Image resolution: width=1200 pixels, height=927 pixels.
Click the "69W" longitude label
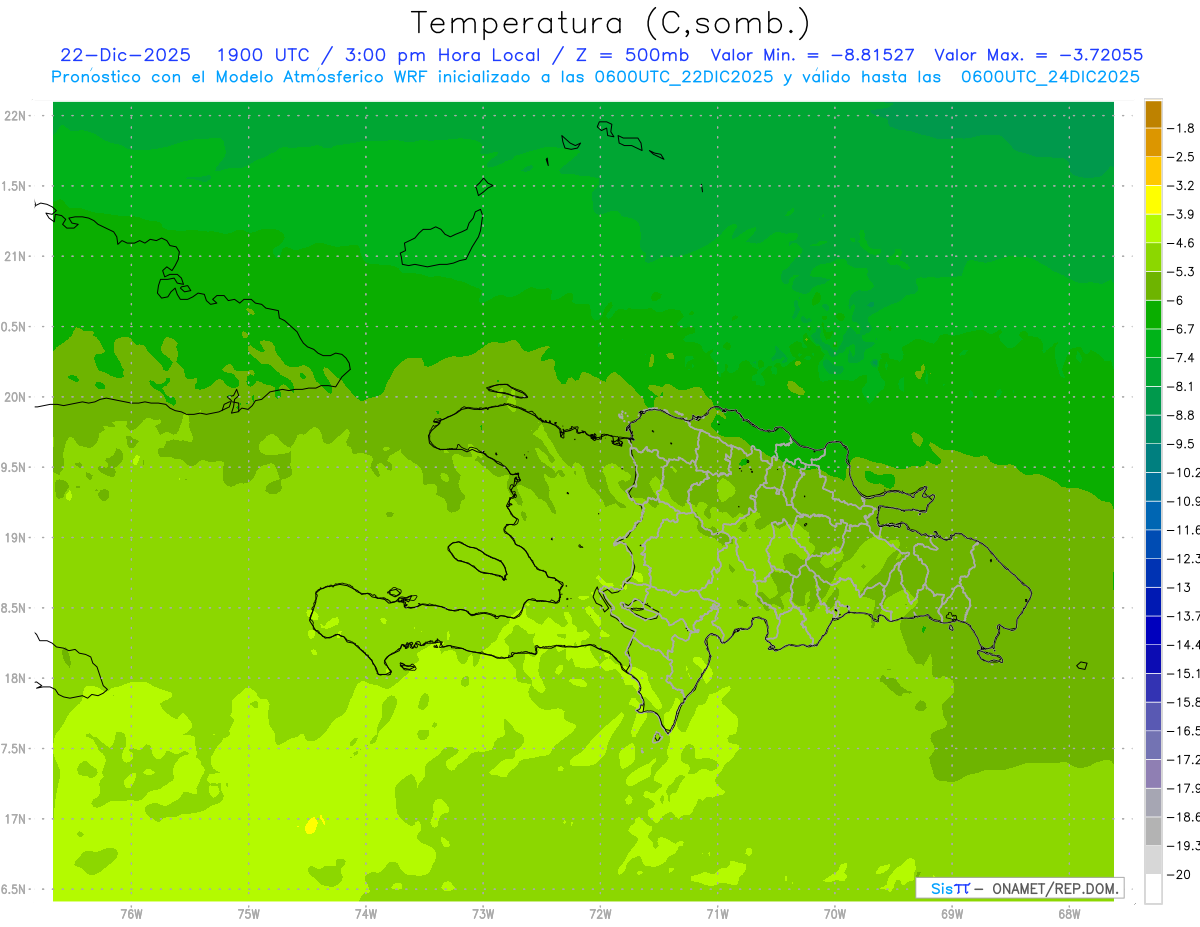[x=952, y=914]
